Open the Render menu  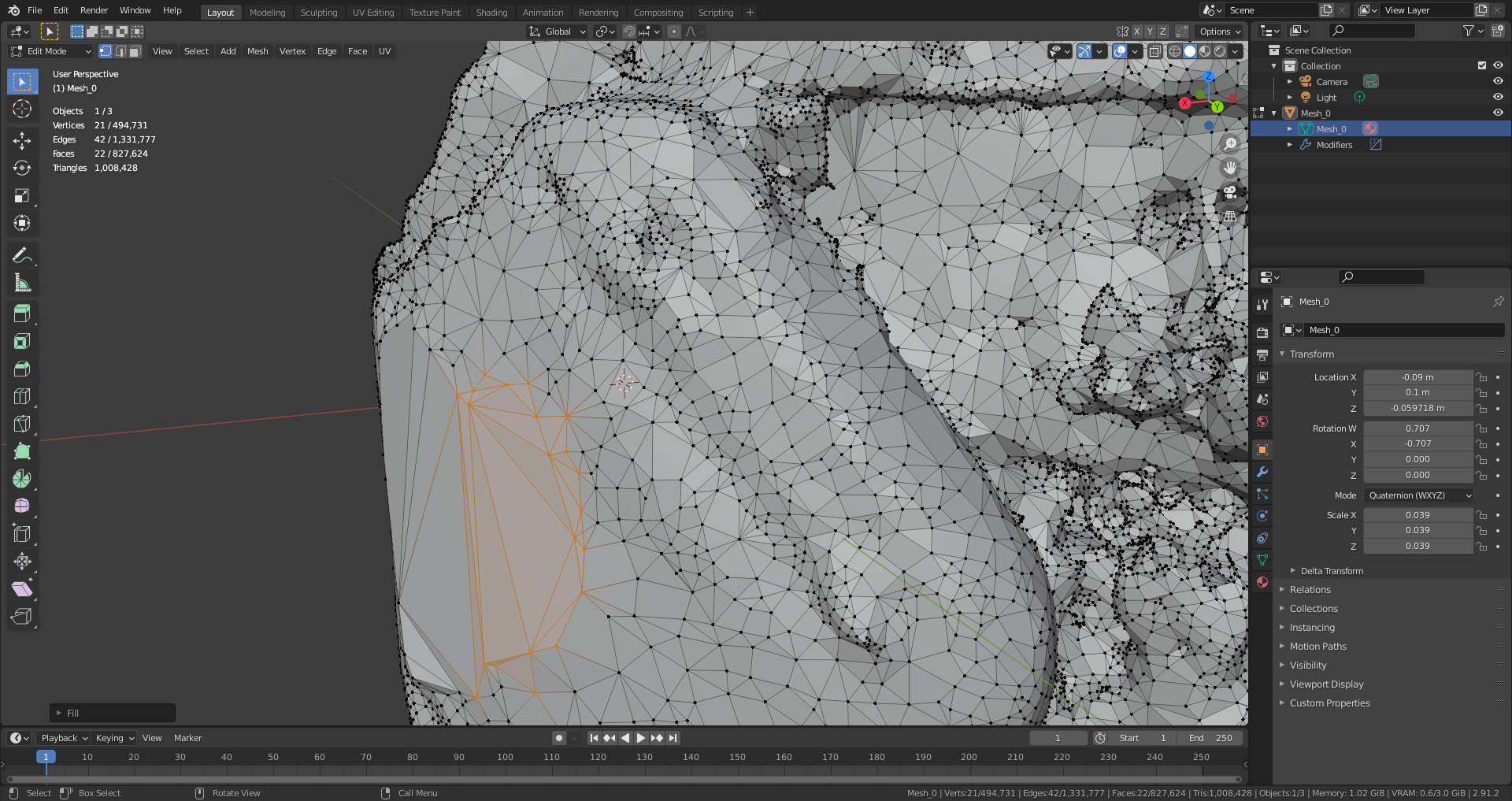[94, 10]
